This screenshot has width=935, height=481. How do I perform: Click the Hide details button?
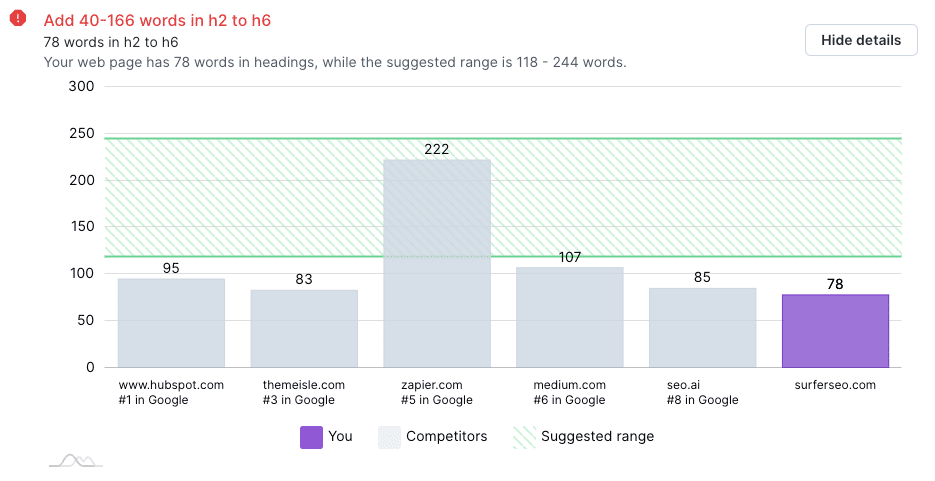[860, 40]
